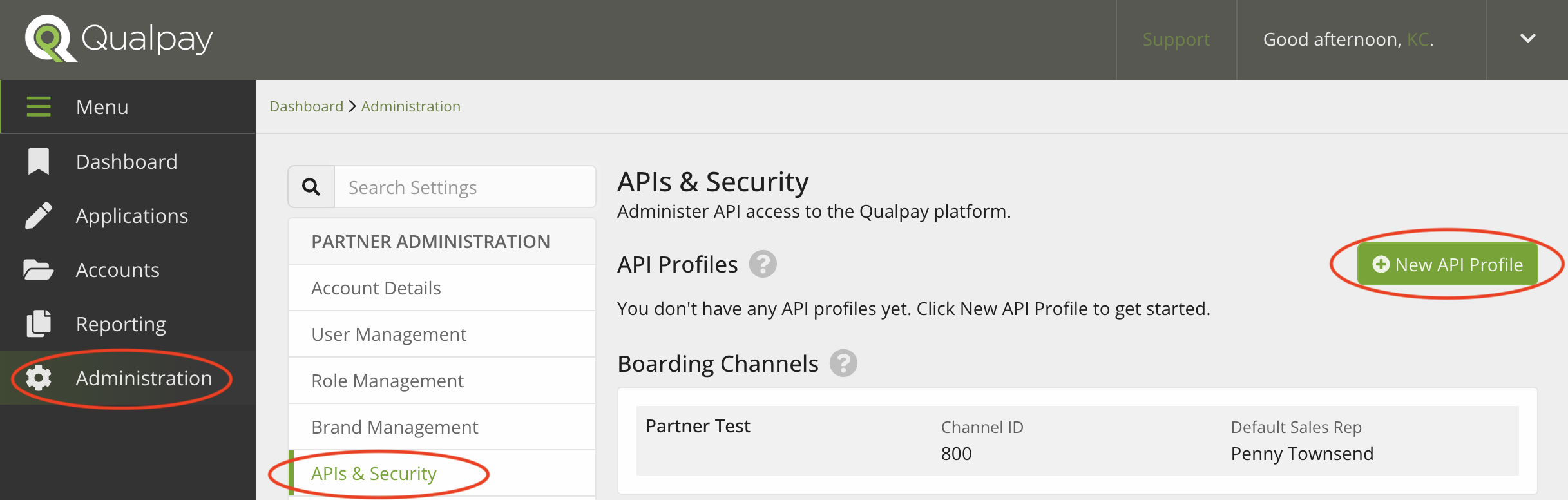Click the Reporting documents icon

(x=39, y=323)
